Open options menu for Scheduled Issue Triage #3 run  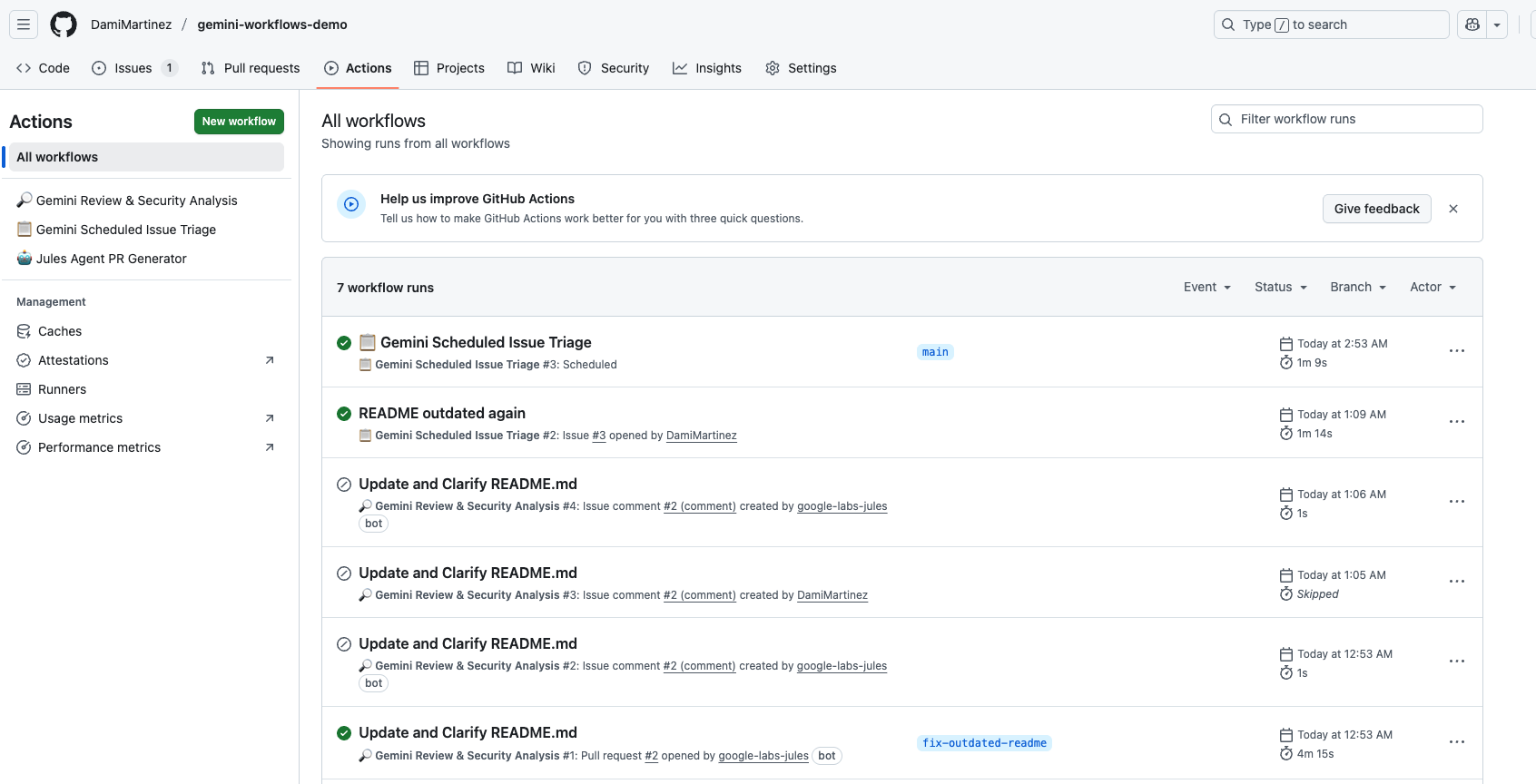tap(1457, 351)
